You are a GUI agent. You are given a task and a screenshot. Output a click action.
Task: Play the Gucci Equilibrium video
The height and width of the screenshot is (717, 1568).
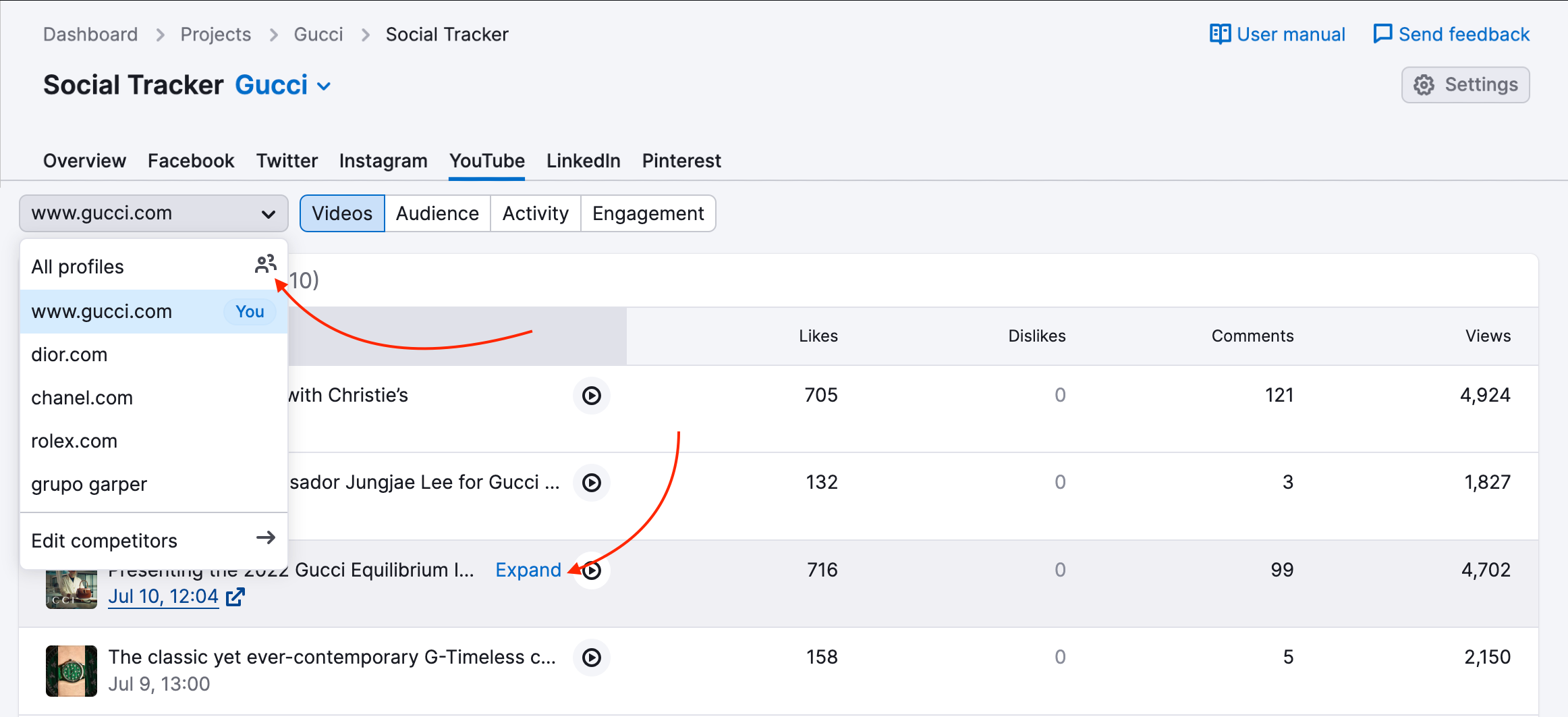[x=592, y=570]
